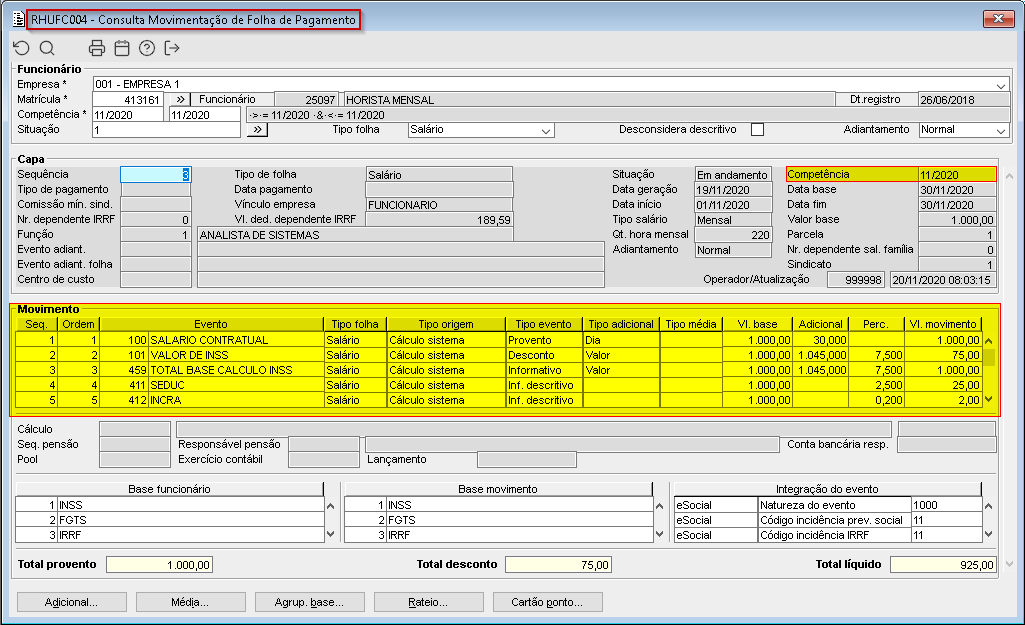Screen dimensions: 1025x625
Task: Open the Rateio... button
Action: point(427,602)
